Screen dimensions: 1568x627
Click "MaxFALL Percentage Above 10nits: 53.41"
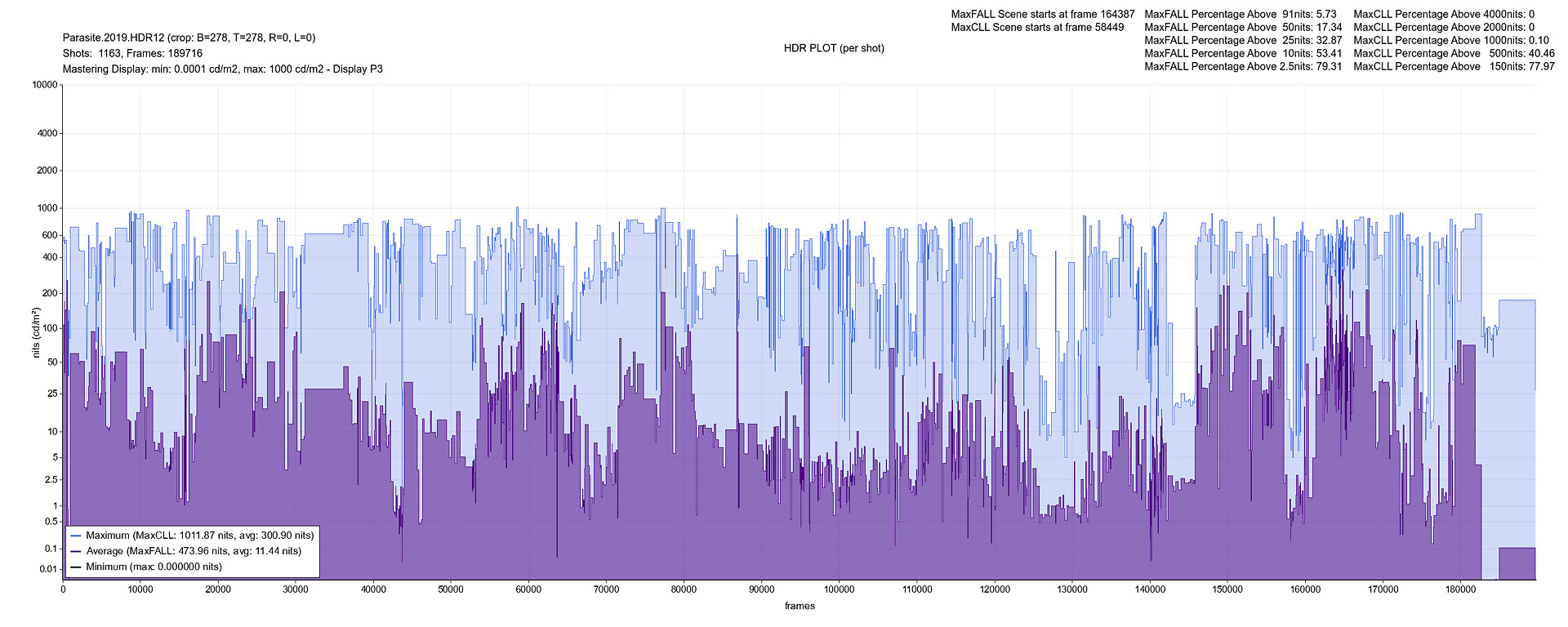coord(1243,53)
